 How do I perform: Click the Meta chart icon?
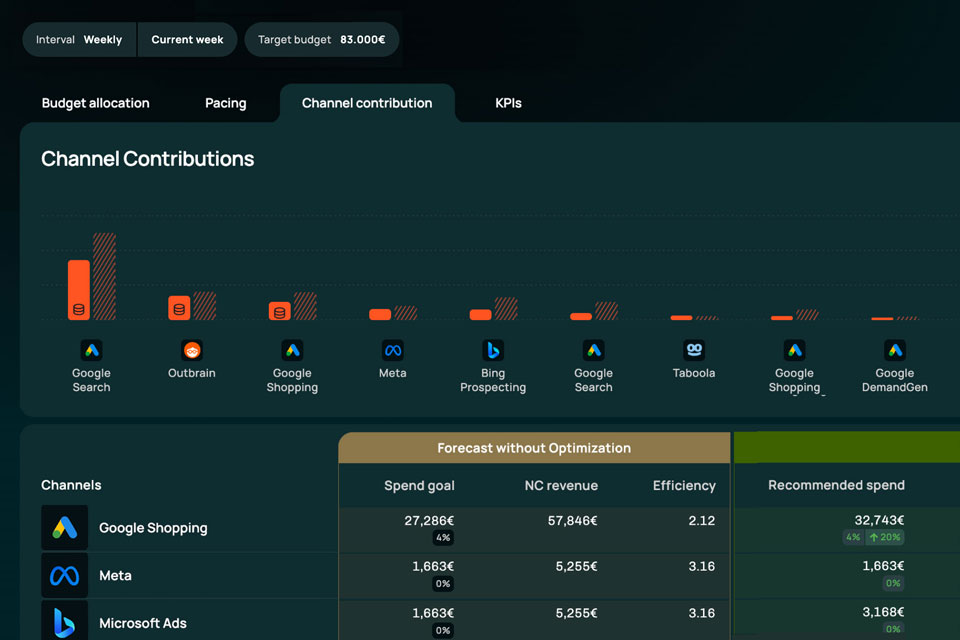tap(392, 350)
